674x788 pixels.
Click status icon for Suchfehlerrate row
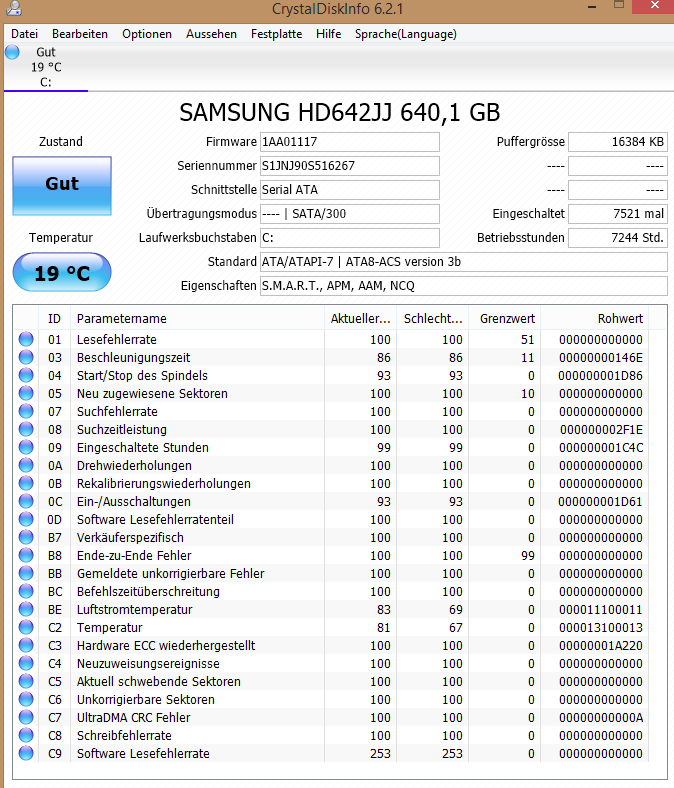pos(26,411)
